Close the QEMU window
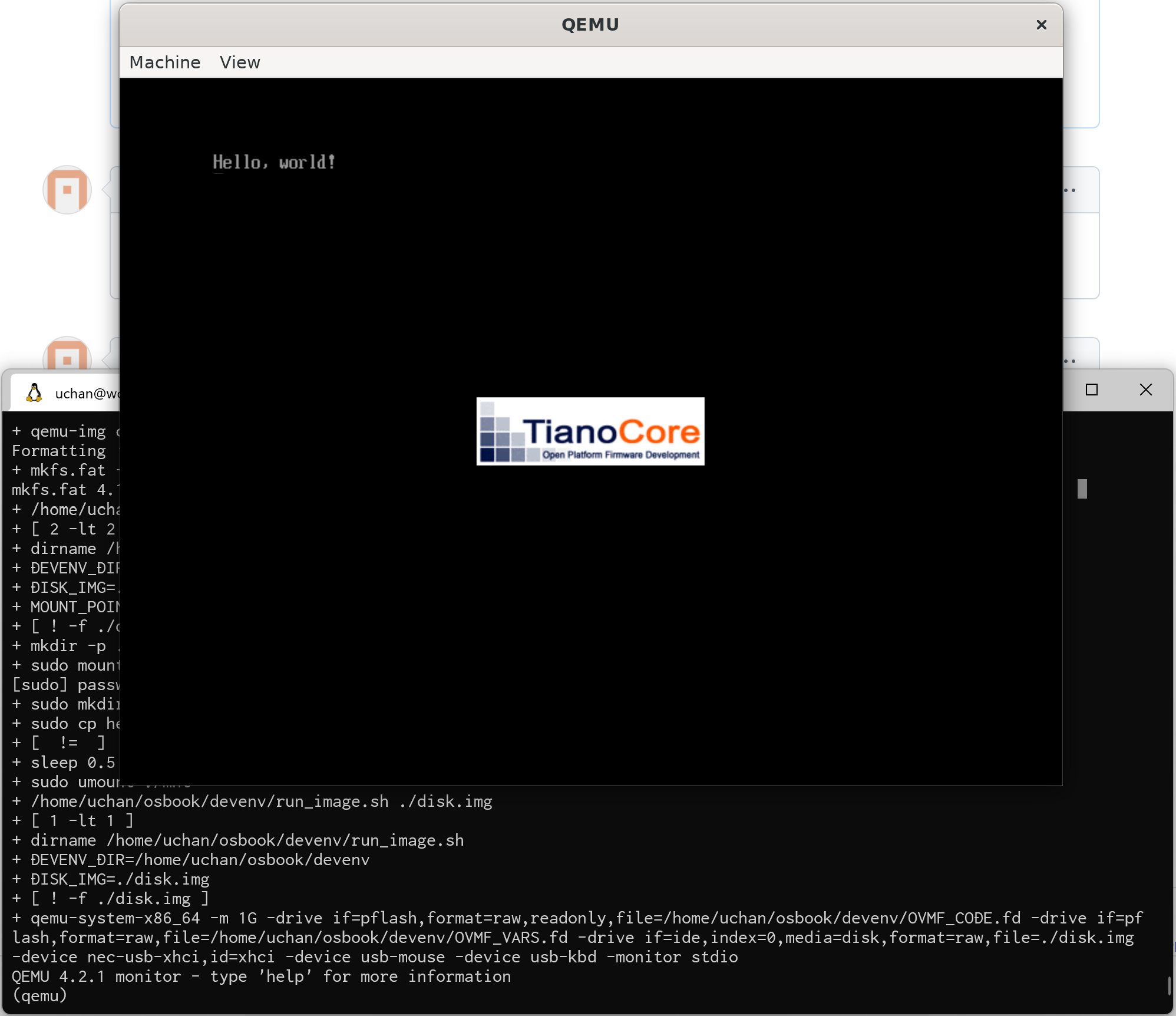The image size is (1176, 1016). coord(1041,25)
